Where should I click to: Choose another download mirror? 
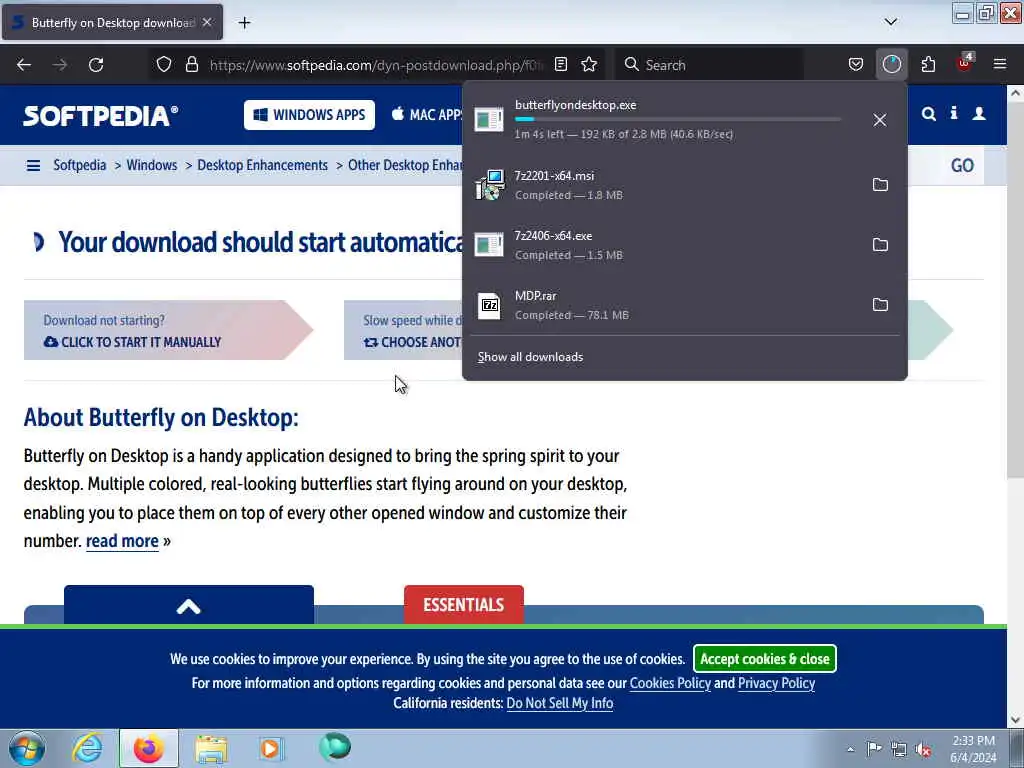point(413,342)
